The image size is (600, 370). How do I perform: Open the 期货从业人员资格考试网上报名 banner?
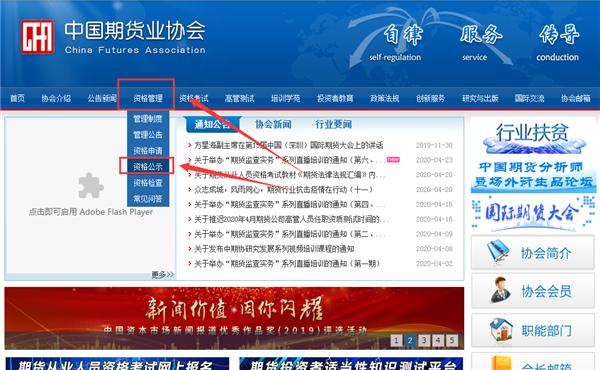coord(117,364)
